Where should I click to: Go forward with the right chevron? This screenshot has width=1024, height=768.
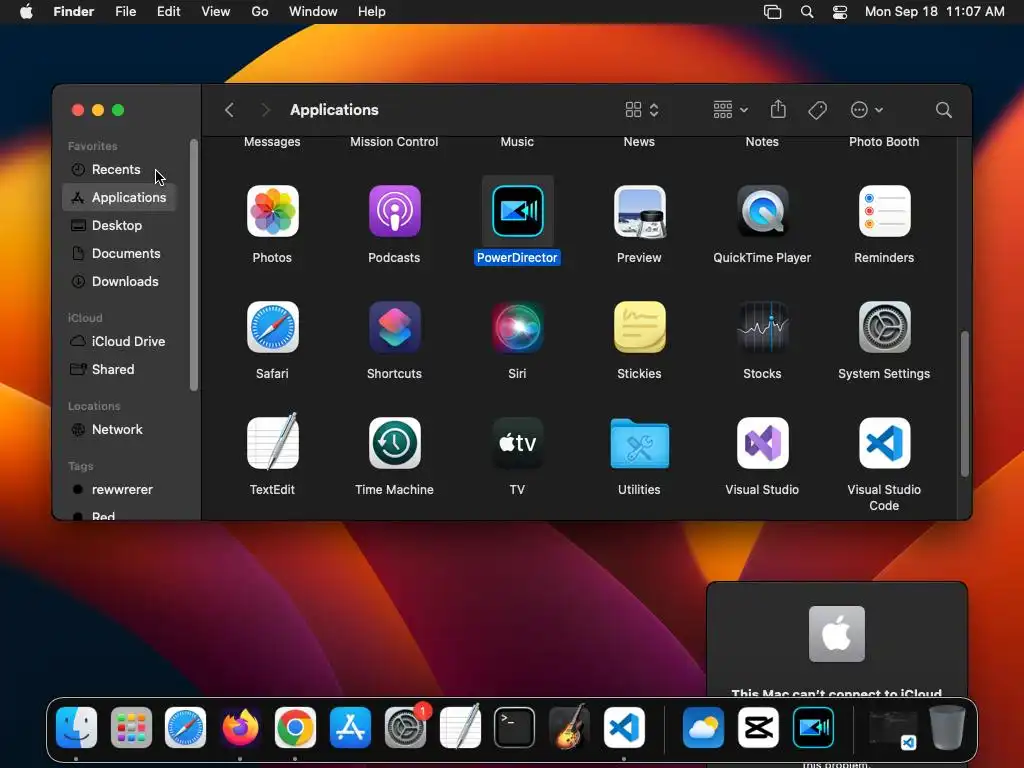click(x=265, y=110)
